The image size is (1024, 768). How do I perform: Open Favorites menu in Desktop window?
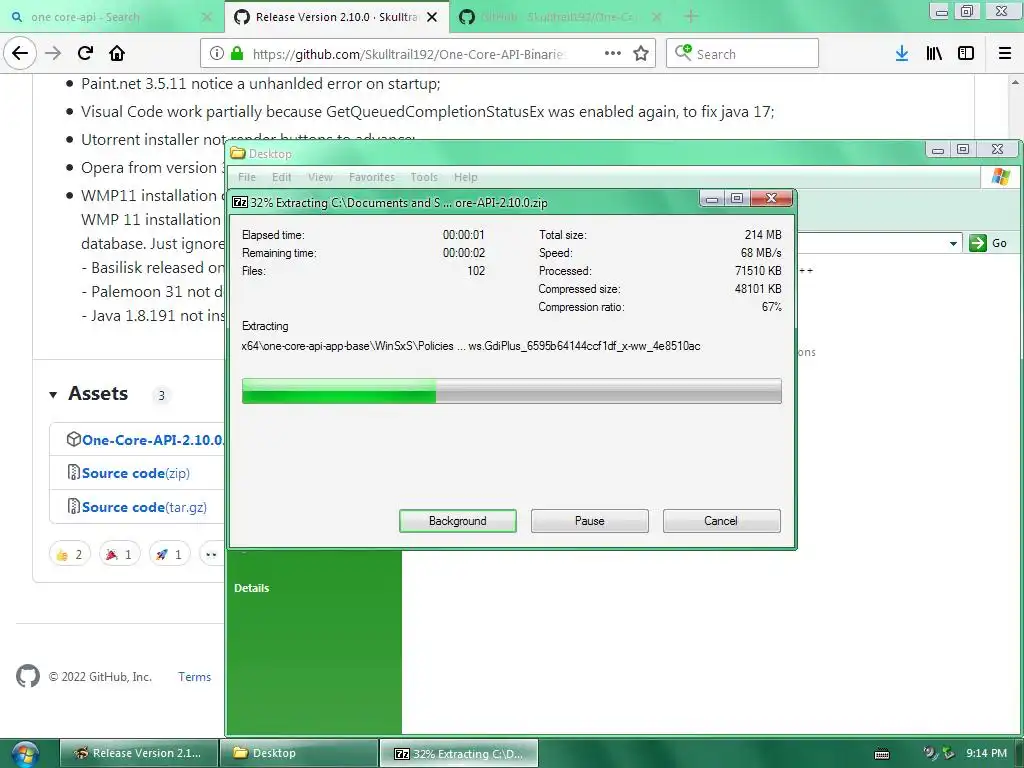click(x=372, y=177)
